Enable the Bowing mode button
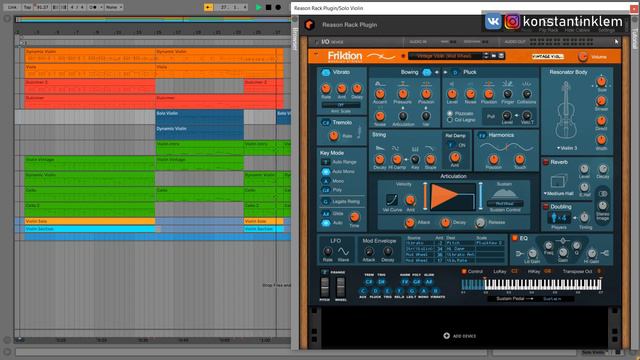Image resolution: width=640 pixels, height=360 pixels. click(427, 72)
